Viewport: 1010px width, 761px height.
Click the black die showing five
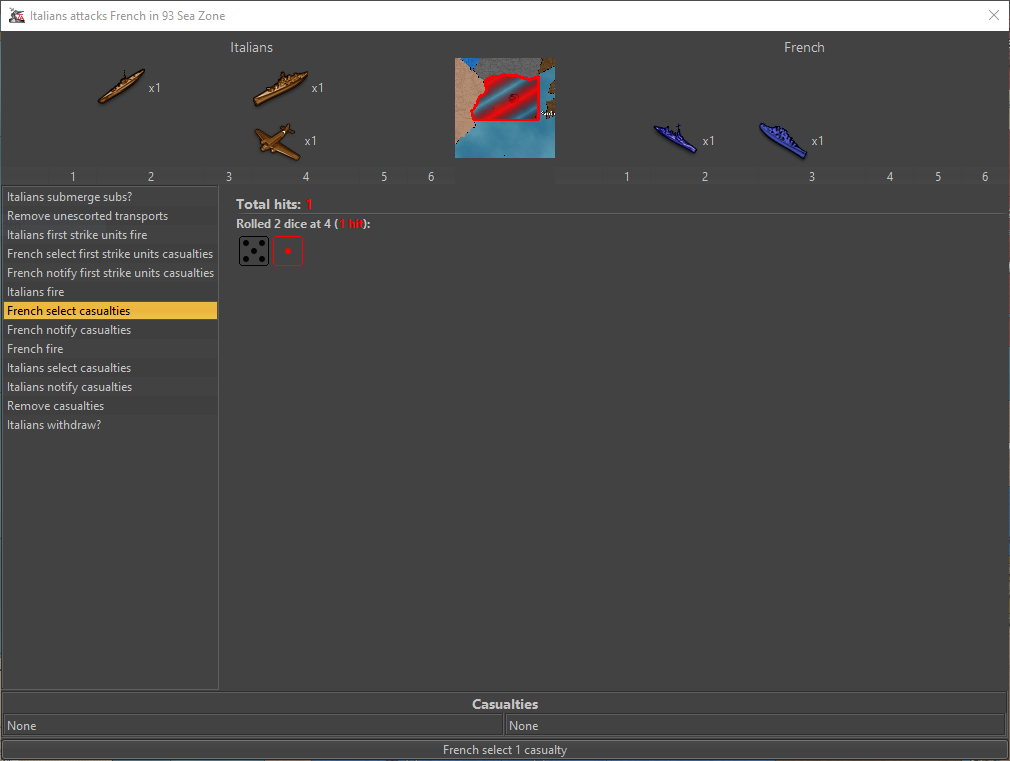click(x=254, y=251)
